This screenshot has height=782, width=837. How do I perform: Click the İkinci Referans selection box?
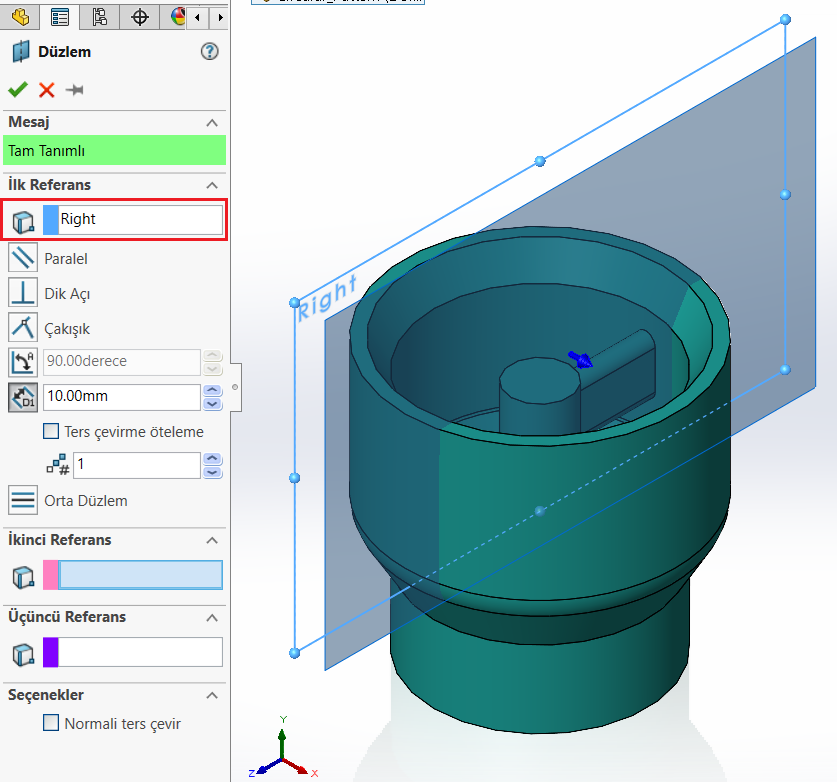tap(140, 575)
